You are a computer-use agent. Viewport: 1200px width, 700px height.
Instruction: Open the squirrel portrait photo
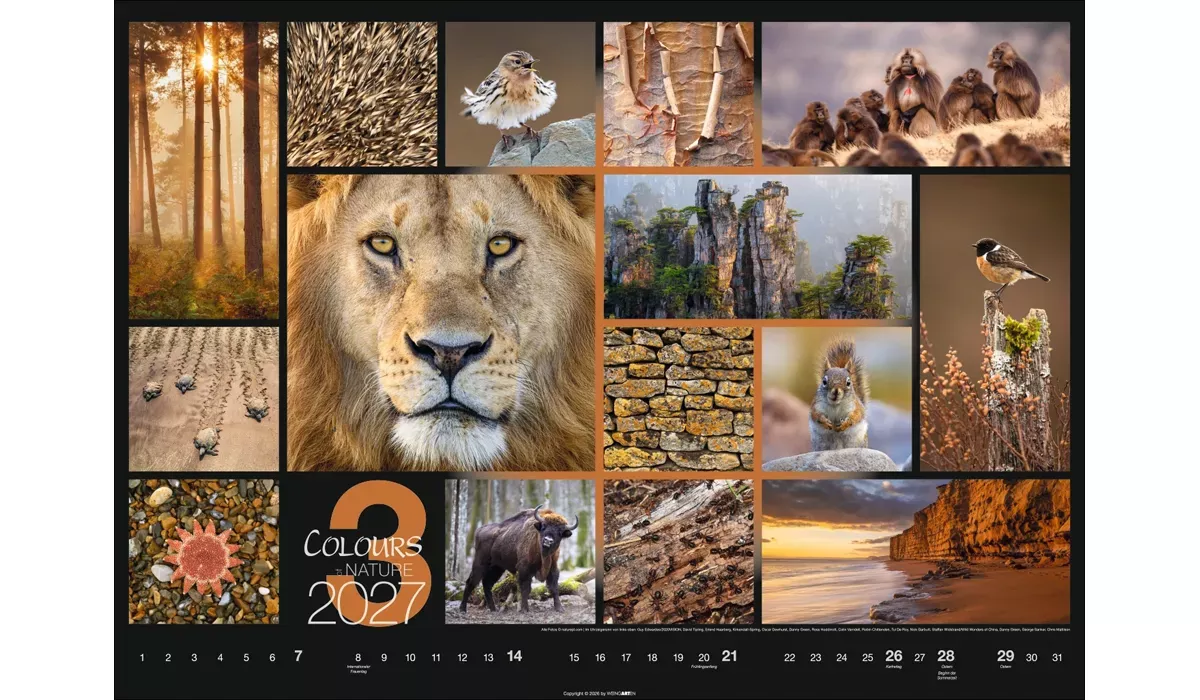tap(837, 399)
